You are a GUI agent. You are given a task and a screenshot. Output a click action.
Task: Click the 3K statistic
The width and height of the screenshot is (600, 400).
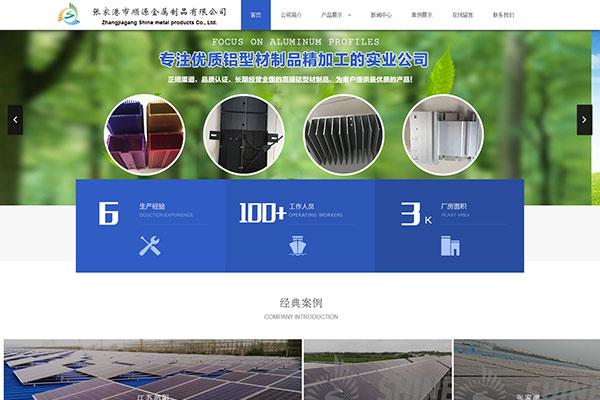click(x=416, y=214)
